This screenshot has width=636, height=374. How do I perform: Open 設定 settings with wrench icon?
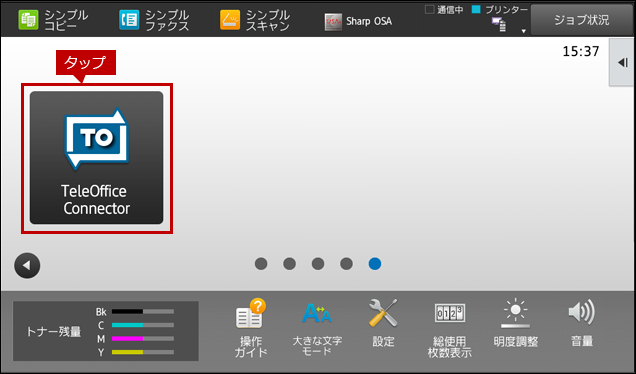point(383,323)
